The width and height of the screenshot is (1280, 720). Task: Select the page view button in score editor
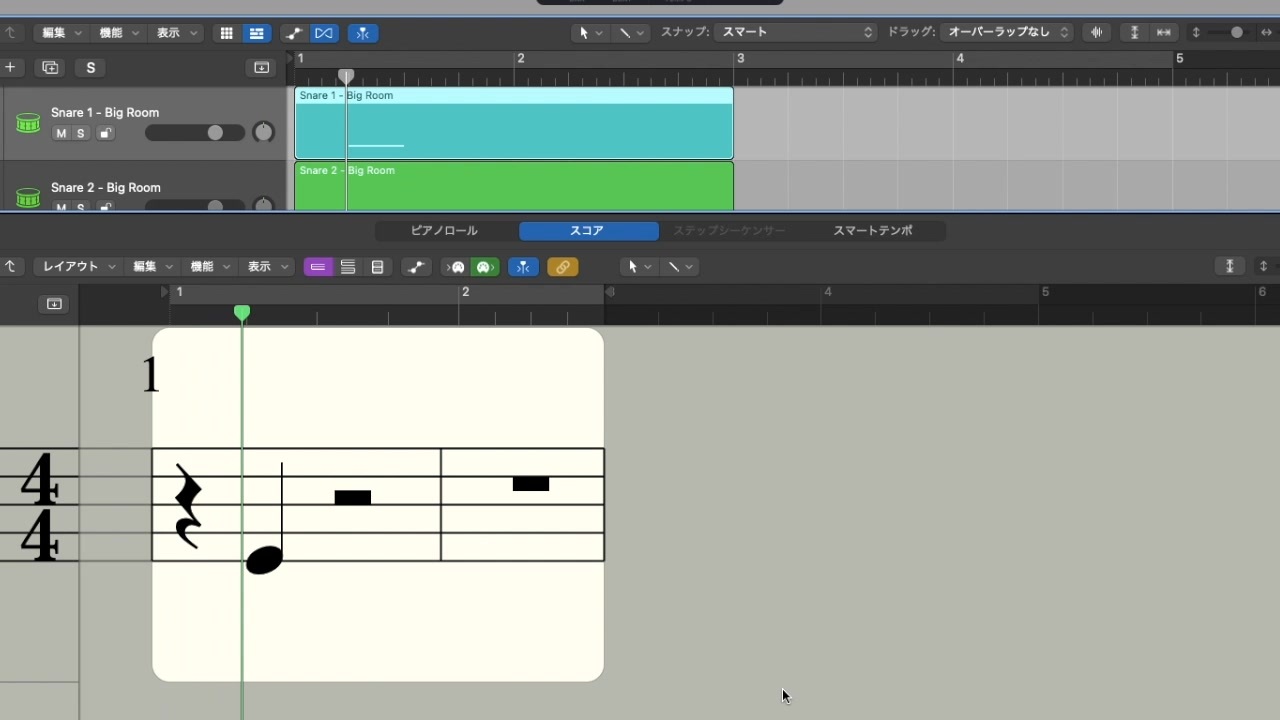[377, 267]
